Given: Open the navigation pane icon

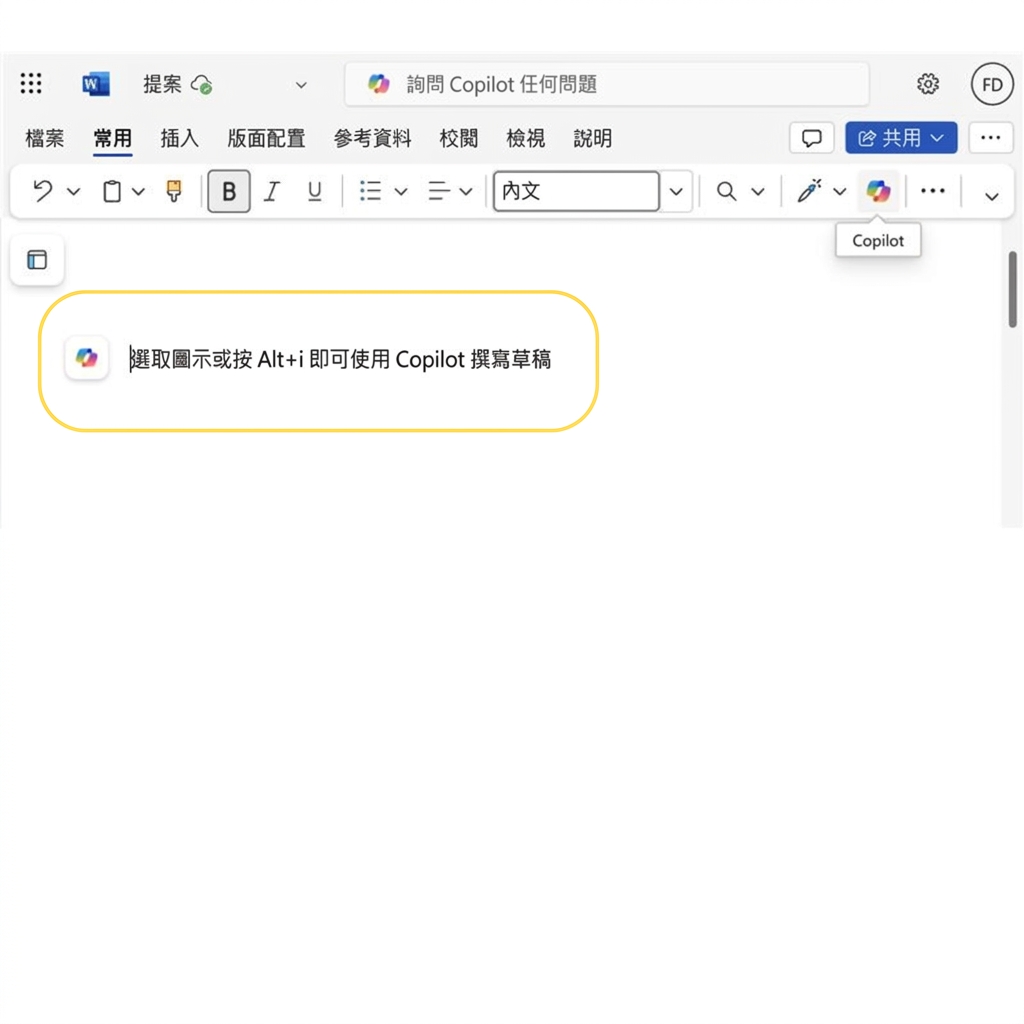Looking at the screenshot, I should click(x=37, y=259).
